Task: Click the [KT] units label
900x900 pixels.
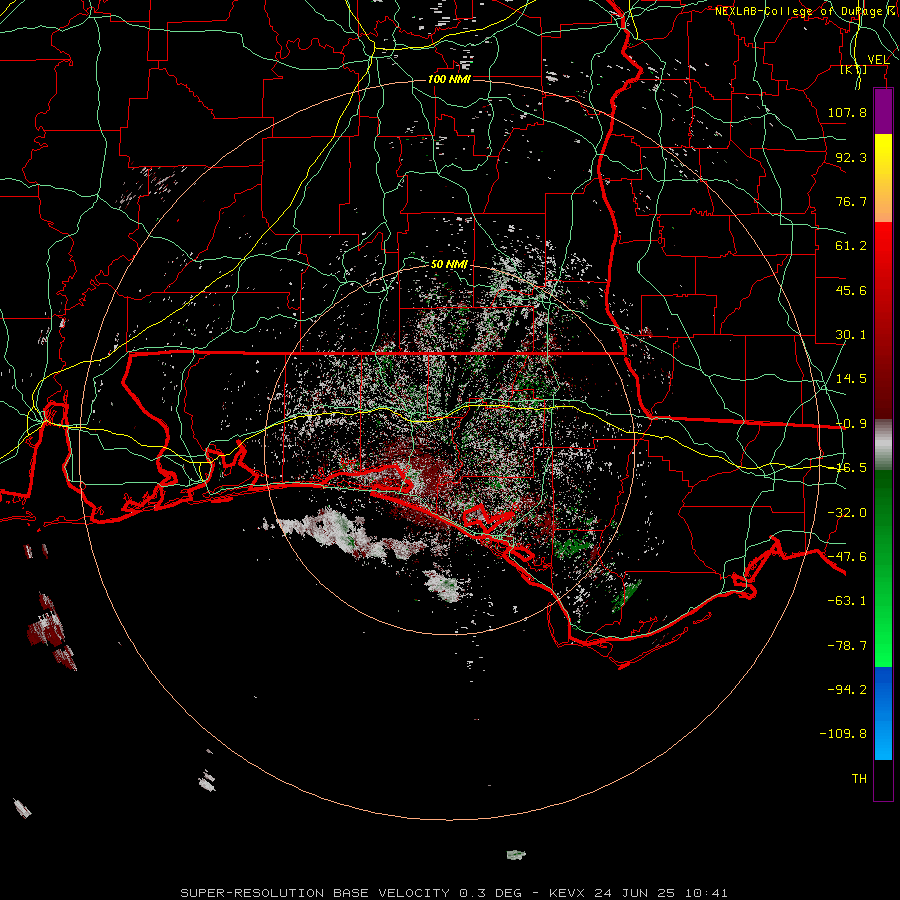Action: pyautogui.click(x=854, y=69)
